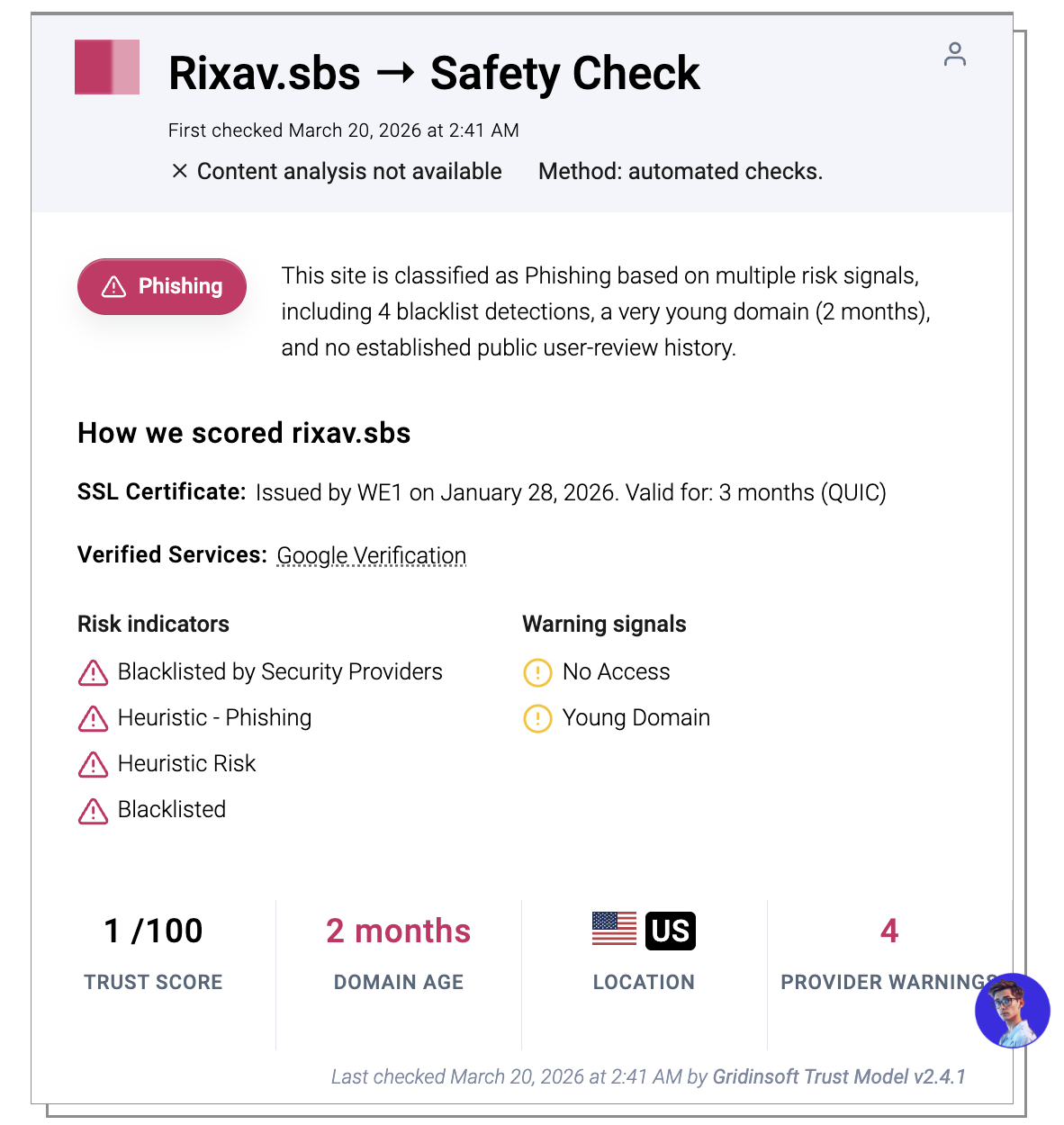Click the Rixav.sbs site logo
The width and height of the screenshot is (1064, 1125).
tap(107, 67)
